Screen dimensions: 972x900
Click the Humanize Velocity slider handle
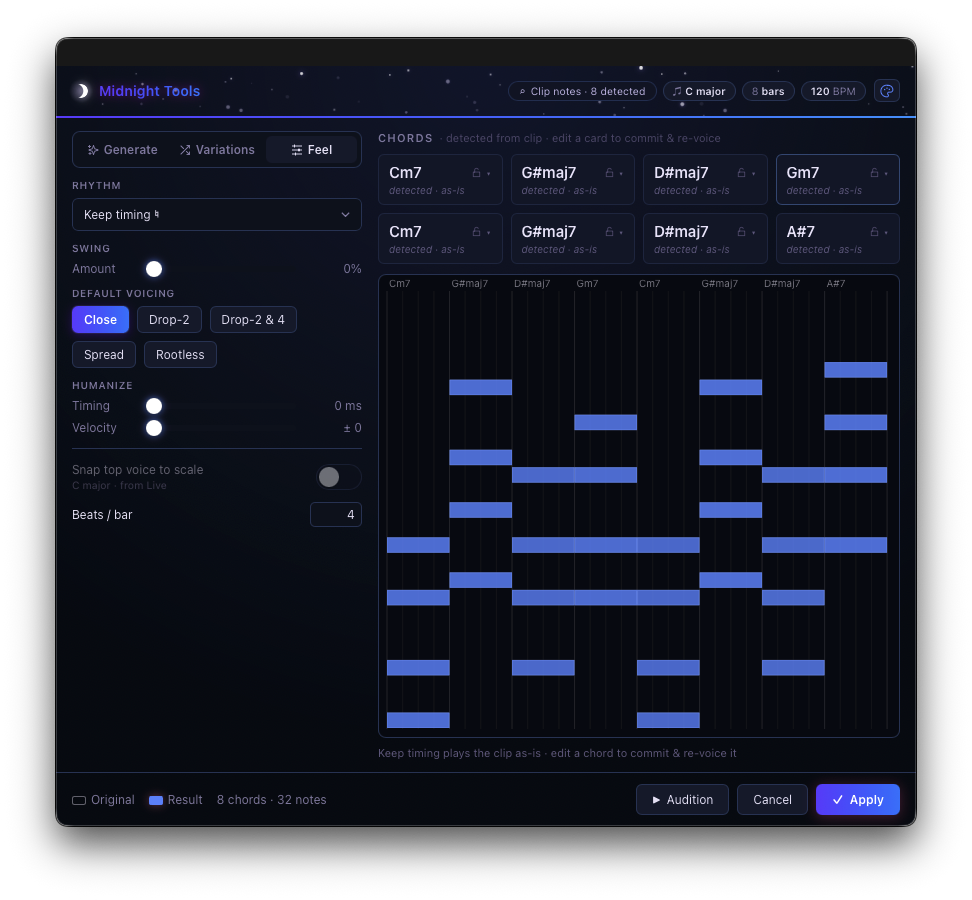(154, 428)
